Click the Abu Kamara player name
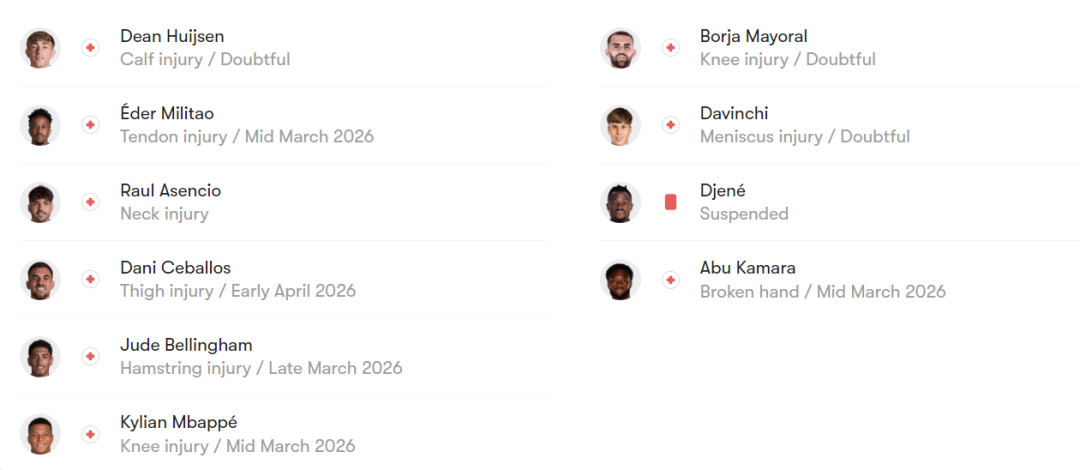 (748, 268)
